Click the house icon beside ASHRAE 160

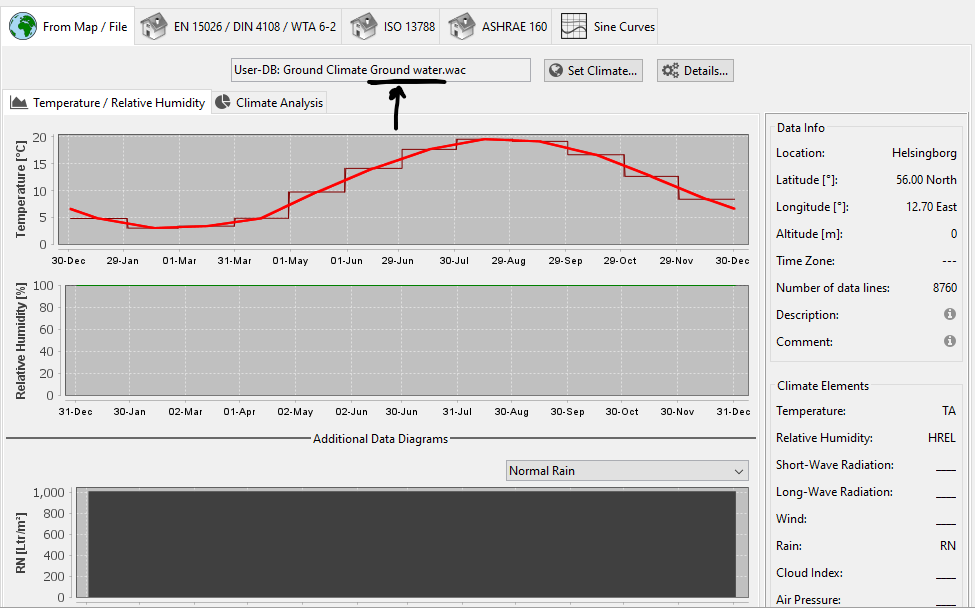(462, 26)
